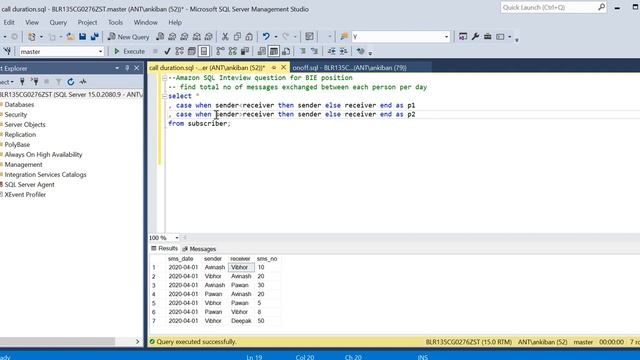Screen dimensions: 640x360
Task: Click the Connect Object Explorer plug icon
Action: click(22, 82)
